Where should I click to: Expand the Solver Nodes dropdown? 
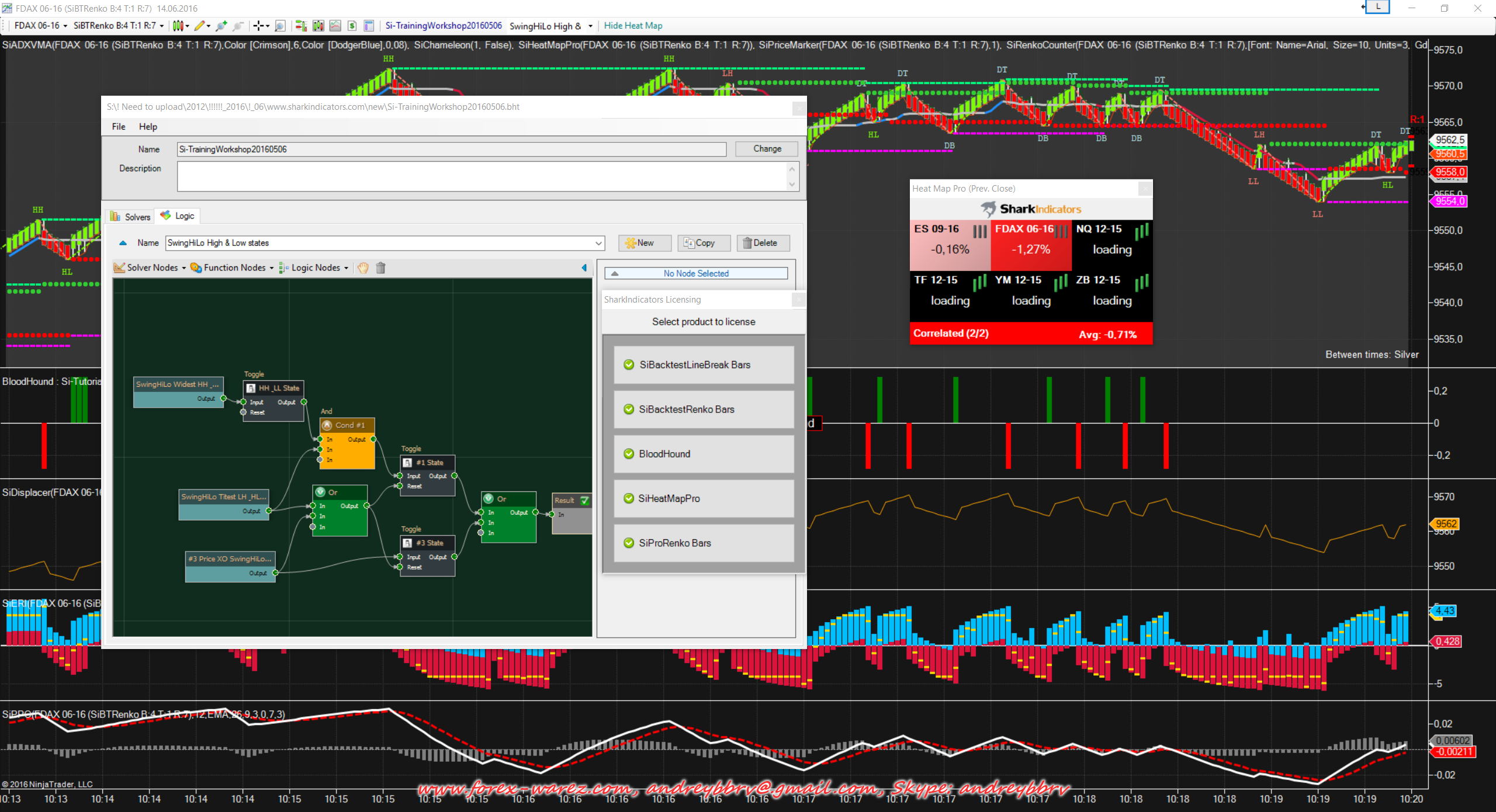coord(151,268)
